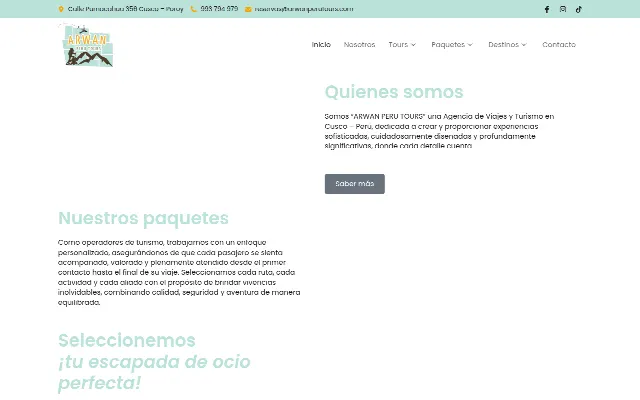
Task: Click the Nuestros paquetes heading
Action: (143, 218)
